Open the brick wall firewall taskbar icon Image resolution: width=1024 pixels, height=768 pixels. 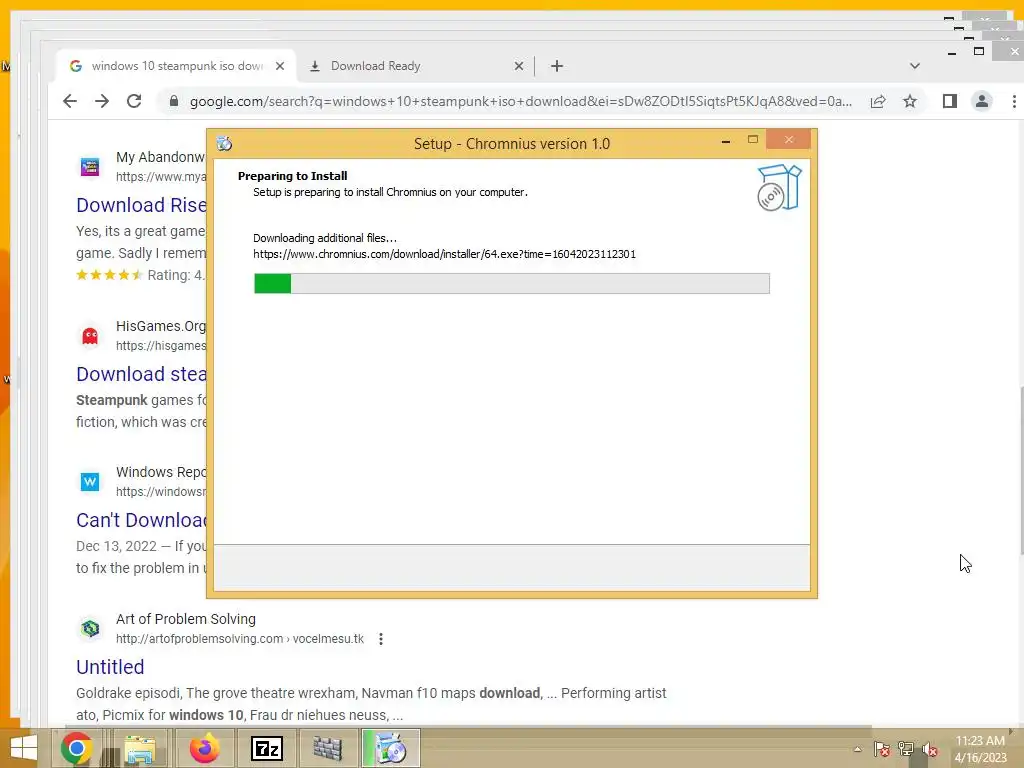click(x=328, y=748)
